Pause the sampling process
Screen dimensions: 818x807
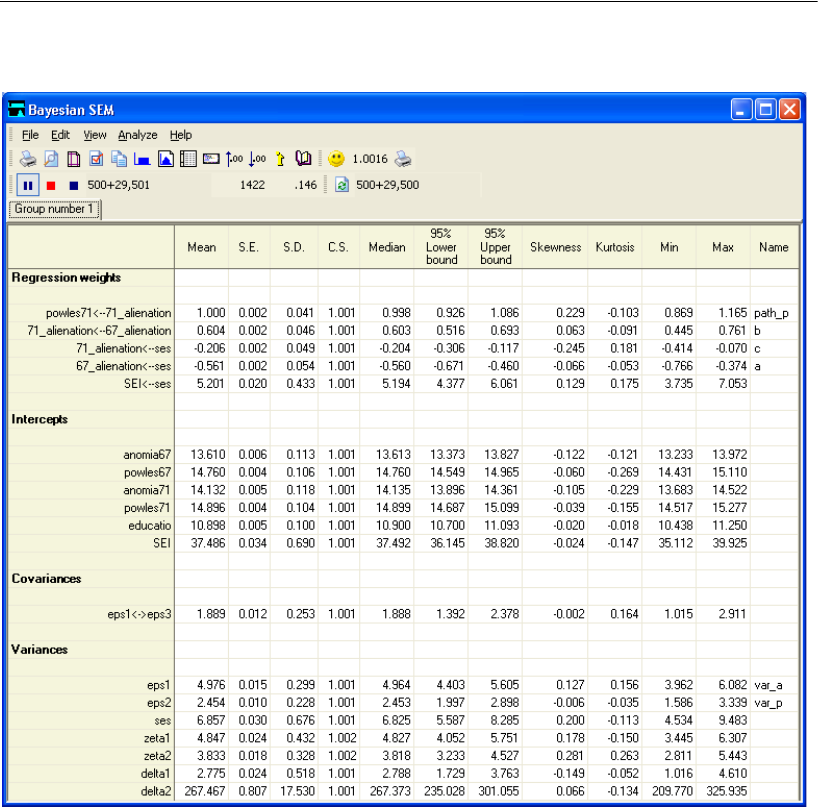28,185
